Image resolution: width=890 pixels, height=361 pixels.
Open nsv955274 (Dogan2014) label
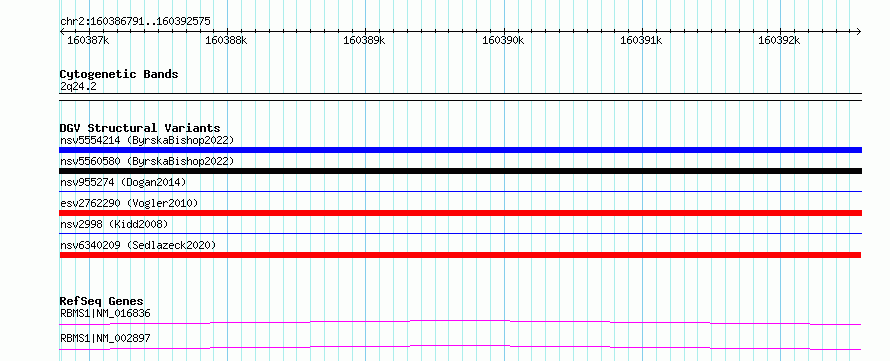123,182
